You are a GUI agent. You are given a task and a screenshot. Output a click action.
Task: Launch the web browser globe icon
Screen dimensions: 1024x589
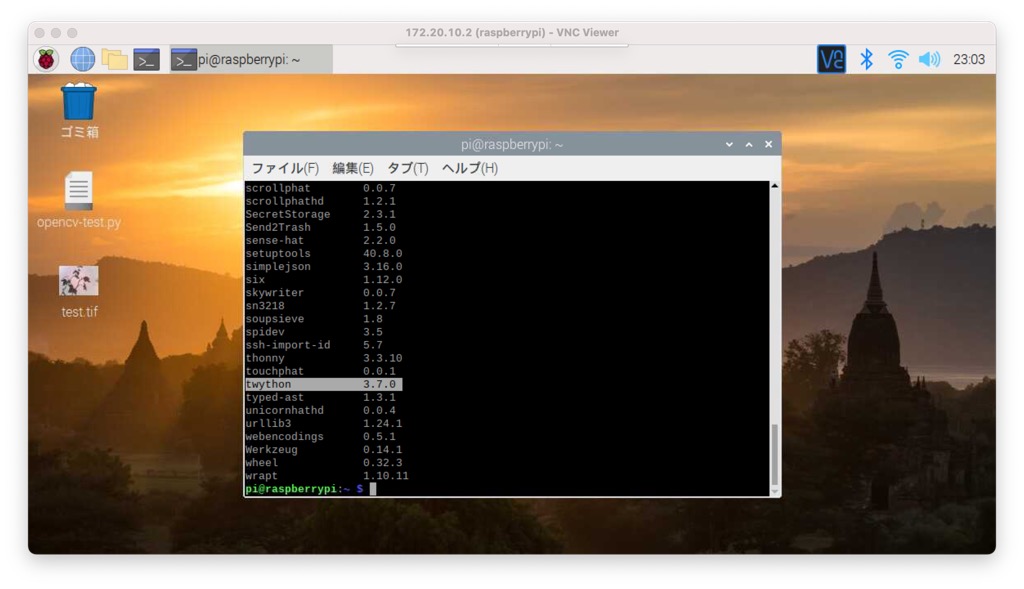(x=82, y=59)
